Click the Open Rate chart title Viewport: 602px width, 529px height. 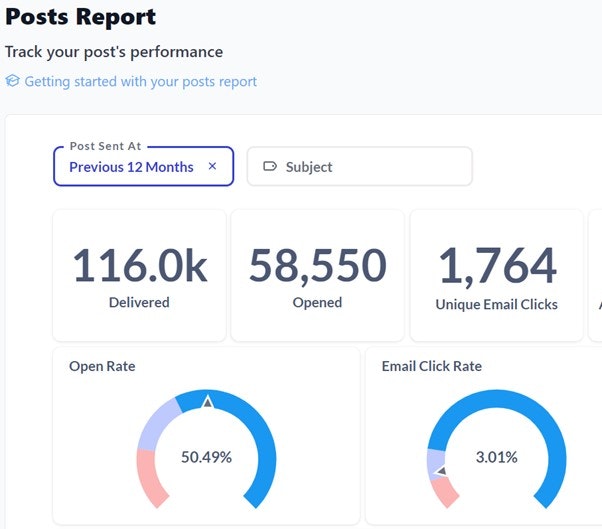click(102, 366)
